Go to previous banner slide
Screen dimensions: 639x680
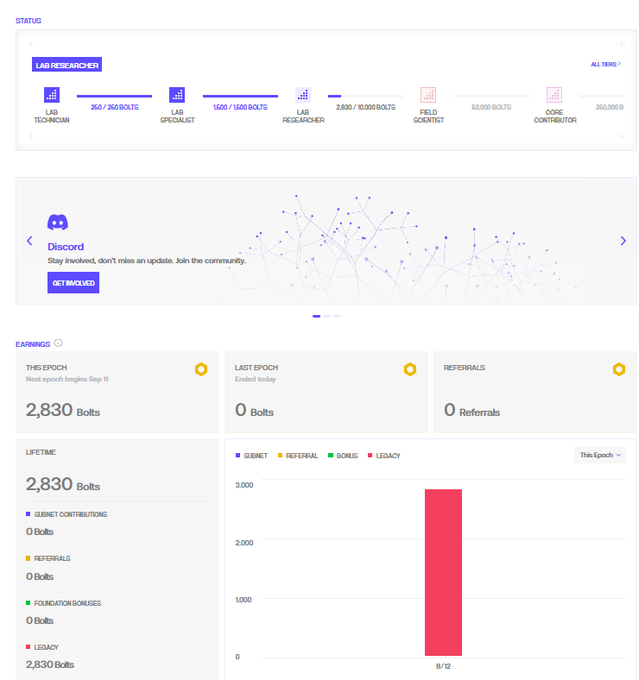coord(29,241)
